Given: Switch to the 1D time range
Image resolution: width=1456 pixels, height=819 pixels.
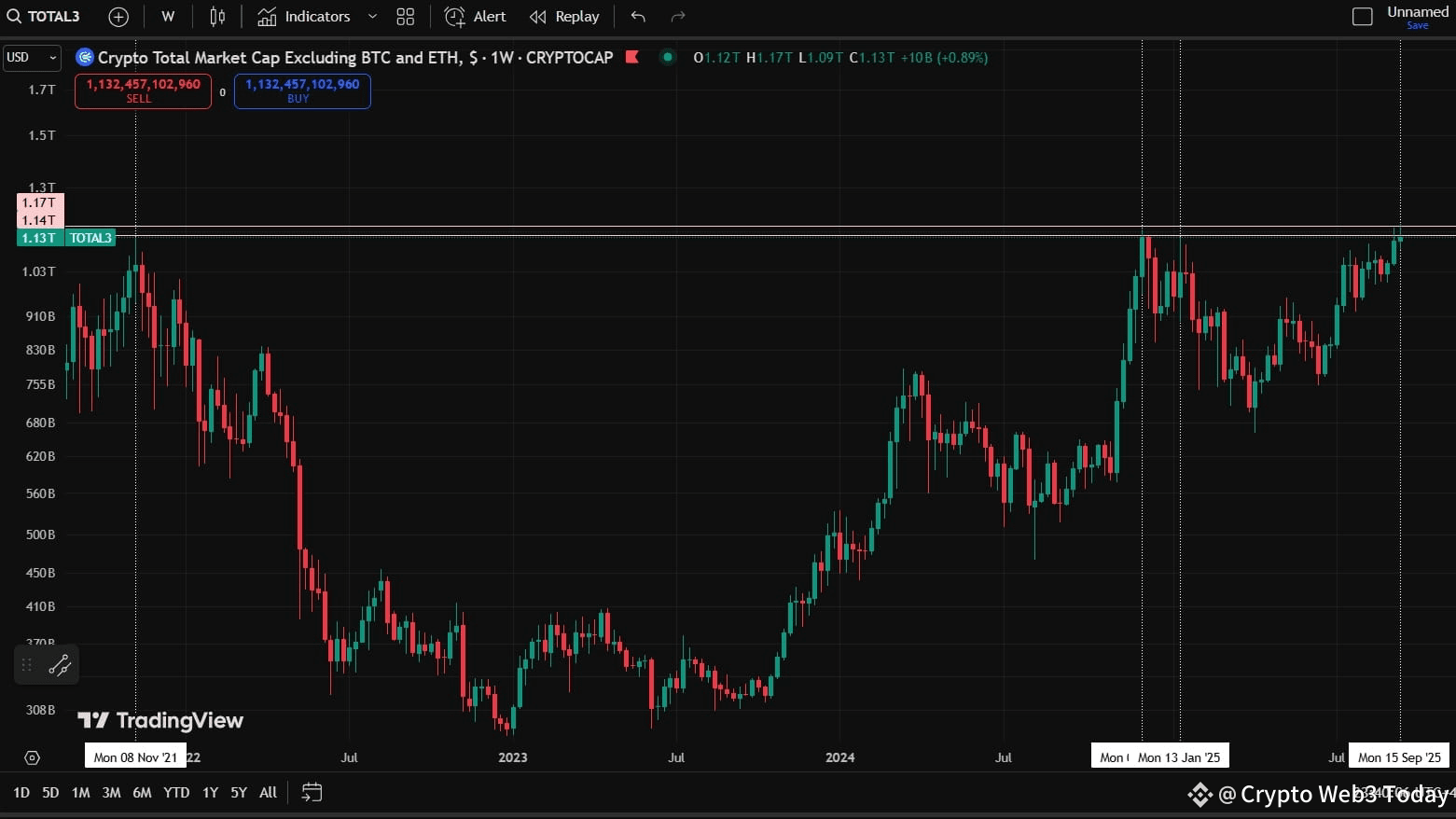Looking at the screenshot, I should point(21,793).
